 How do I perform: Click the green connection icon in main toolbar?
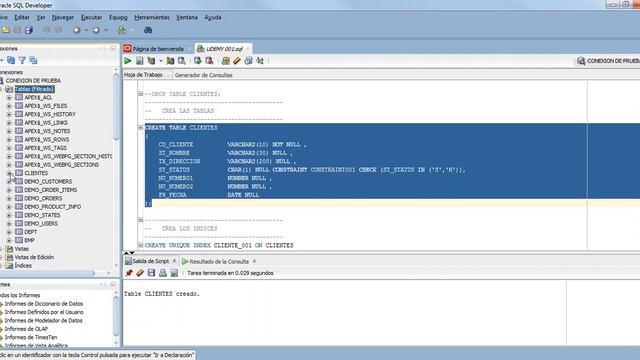(122, 30)
